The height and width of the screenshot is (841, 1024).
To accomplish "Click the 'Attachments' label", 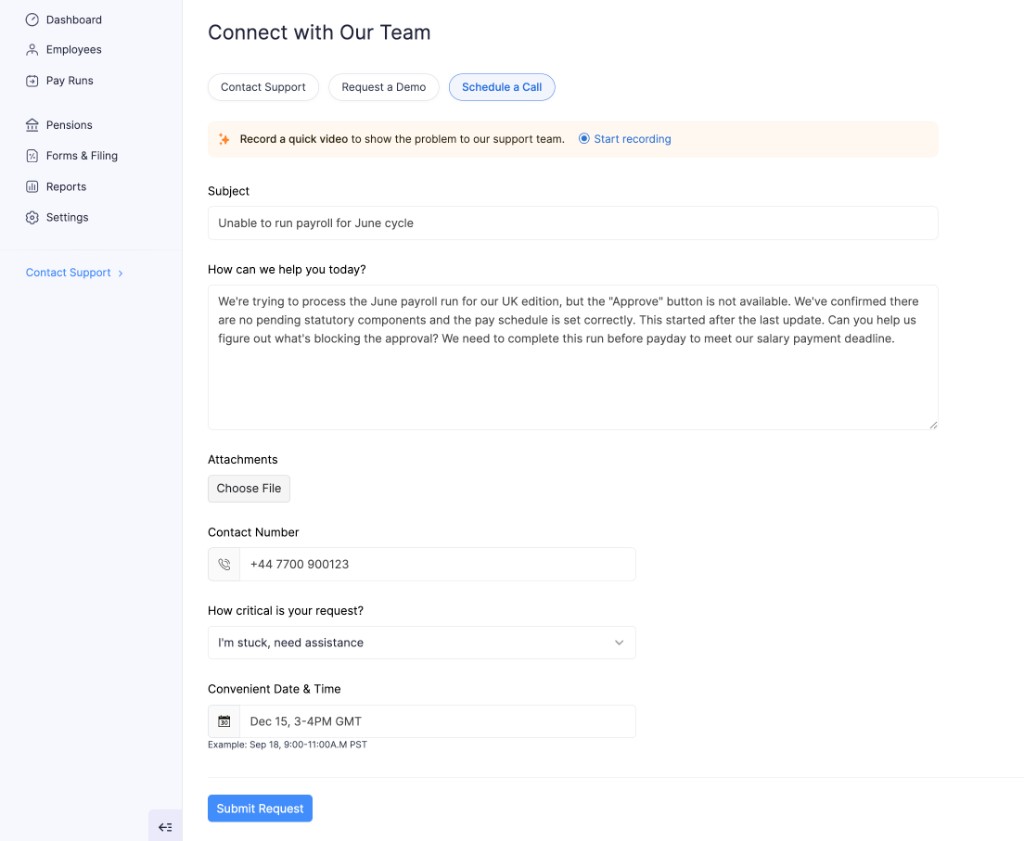I will tap(242, 460).
